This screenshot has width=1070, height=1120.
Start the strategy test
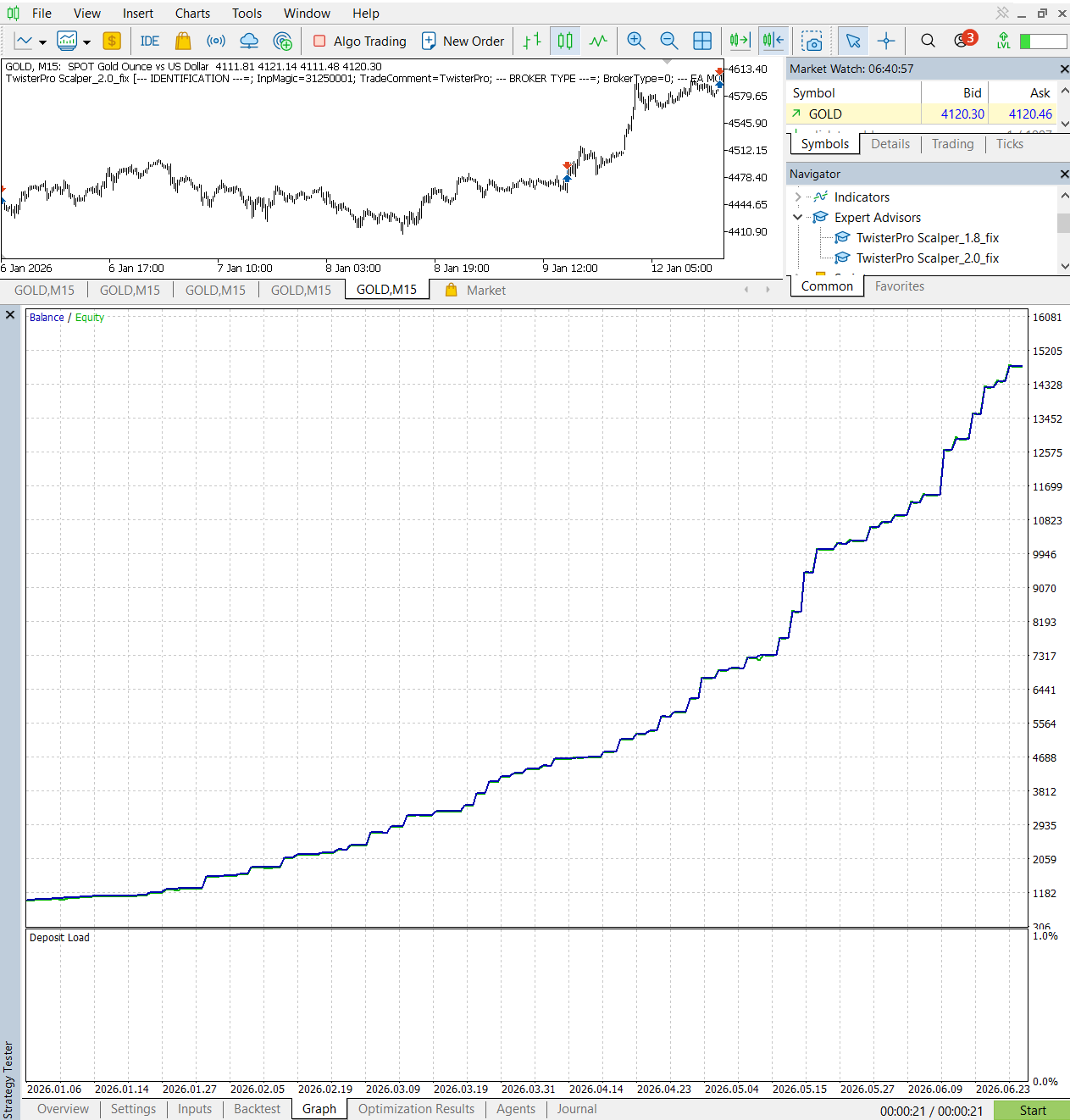point(1032,1110)
